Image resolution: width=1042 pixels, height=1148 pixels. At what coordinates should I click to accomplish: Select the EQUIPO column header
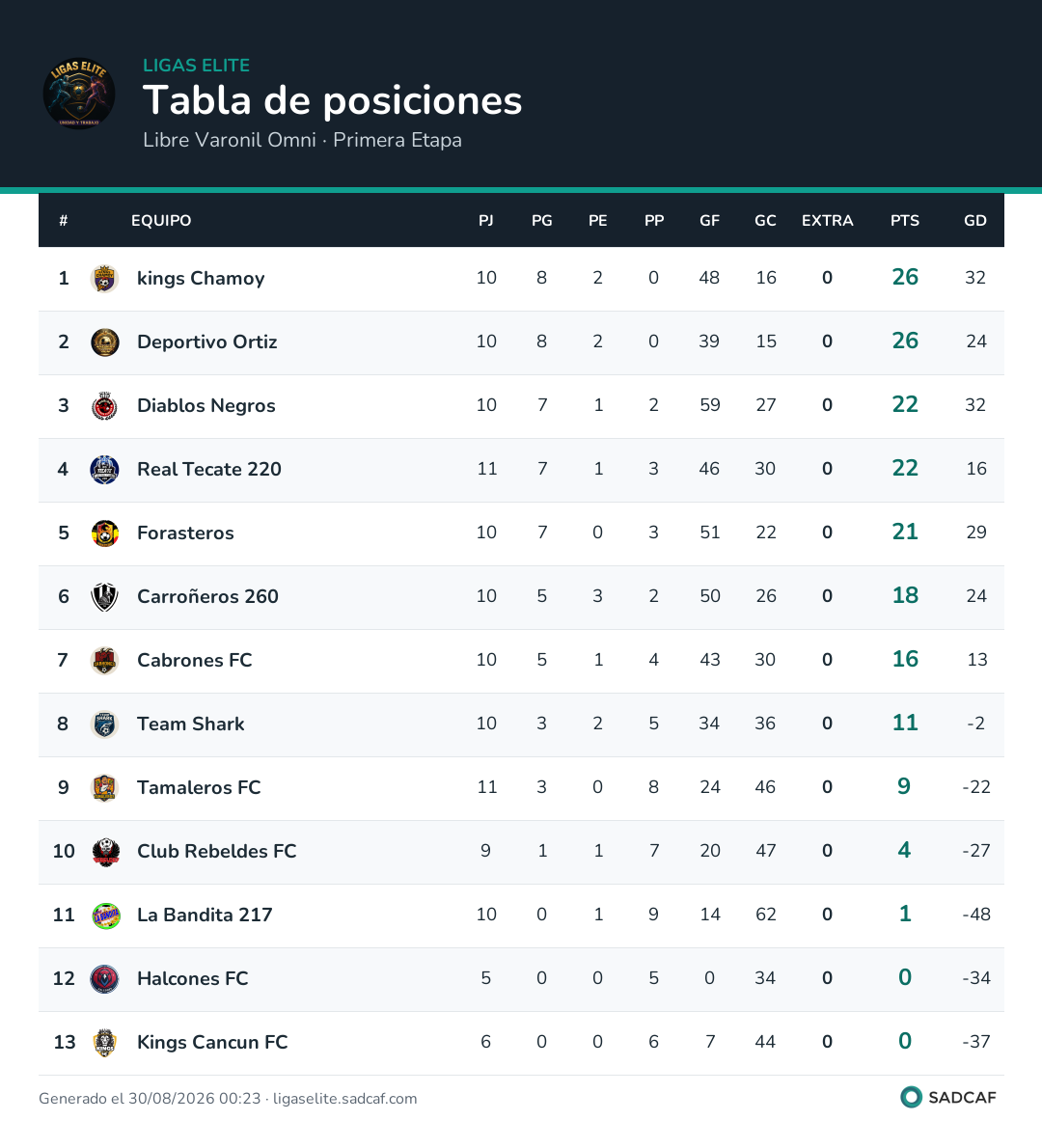coord(161,220)
